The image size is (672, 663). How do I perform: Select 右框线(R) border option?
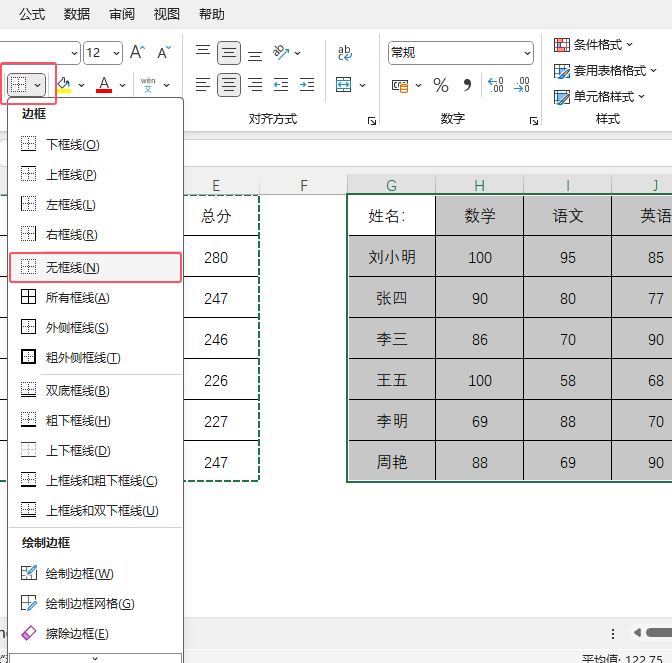coord(95,234)
